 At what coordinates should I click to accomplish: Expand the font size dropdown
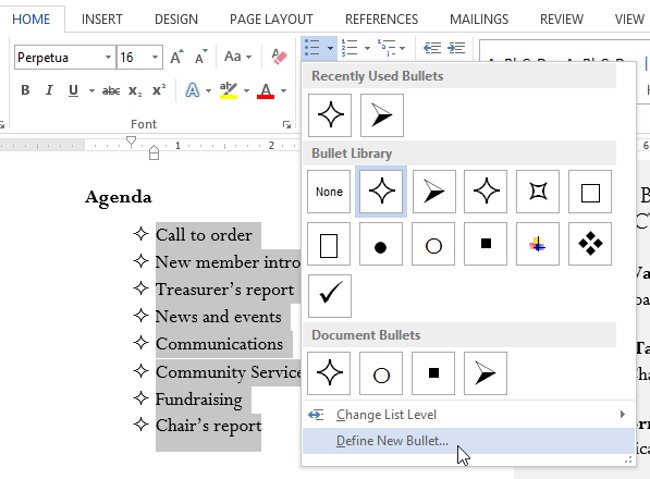click(155, 57)
